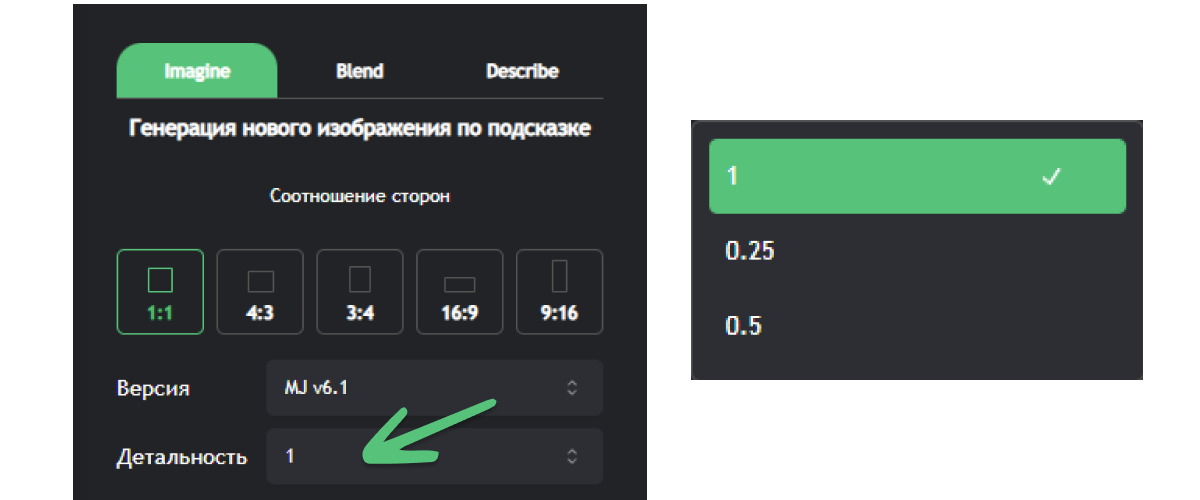Pick the 3:4 portrait ratio icon
1200x500 pixels.
pos(360,279)
